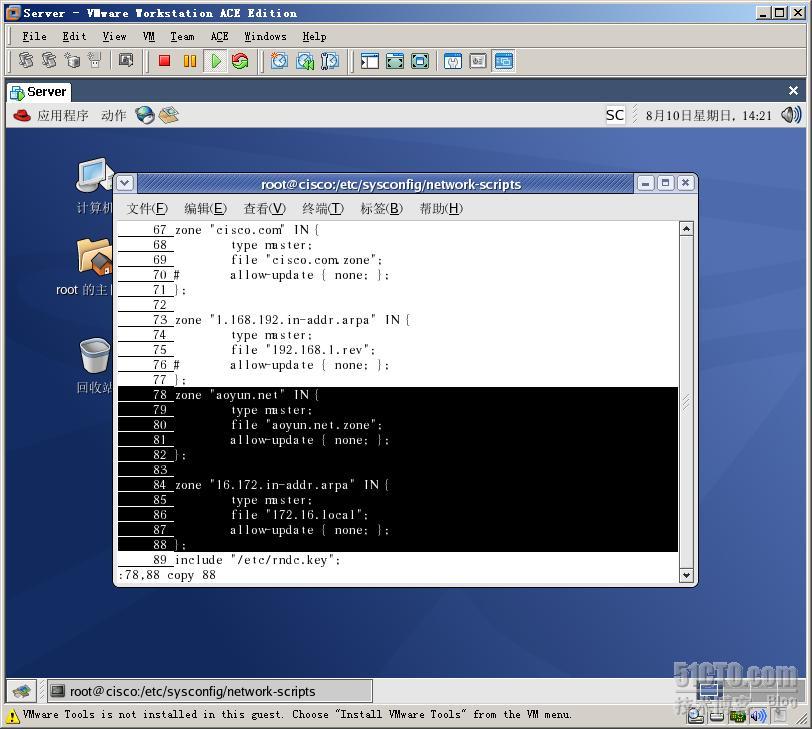Open terminal 编辑(E) menu

206,209
